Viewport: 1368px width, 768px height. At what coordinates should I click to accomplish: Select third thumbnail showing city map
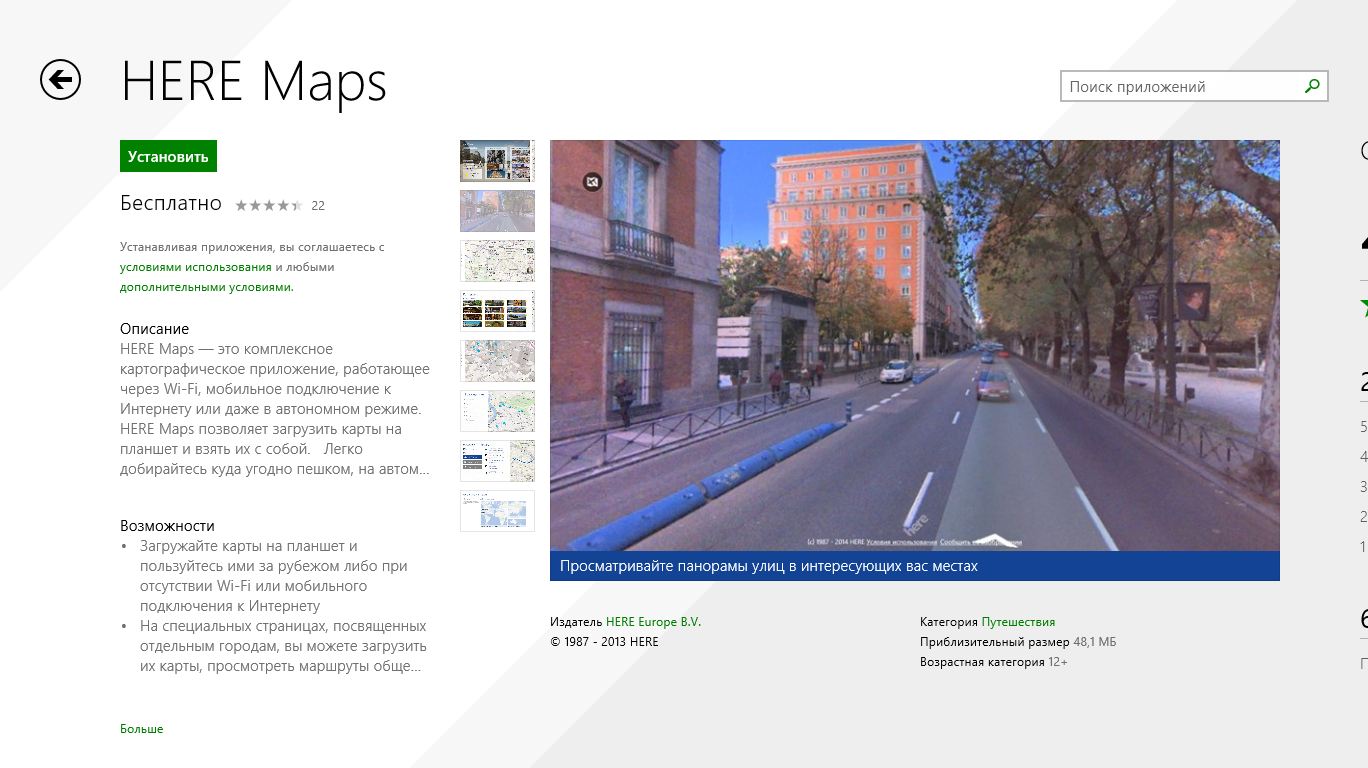pos(497,261)
